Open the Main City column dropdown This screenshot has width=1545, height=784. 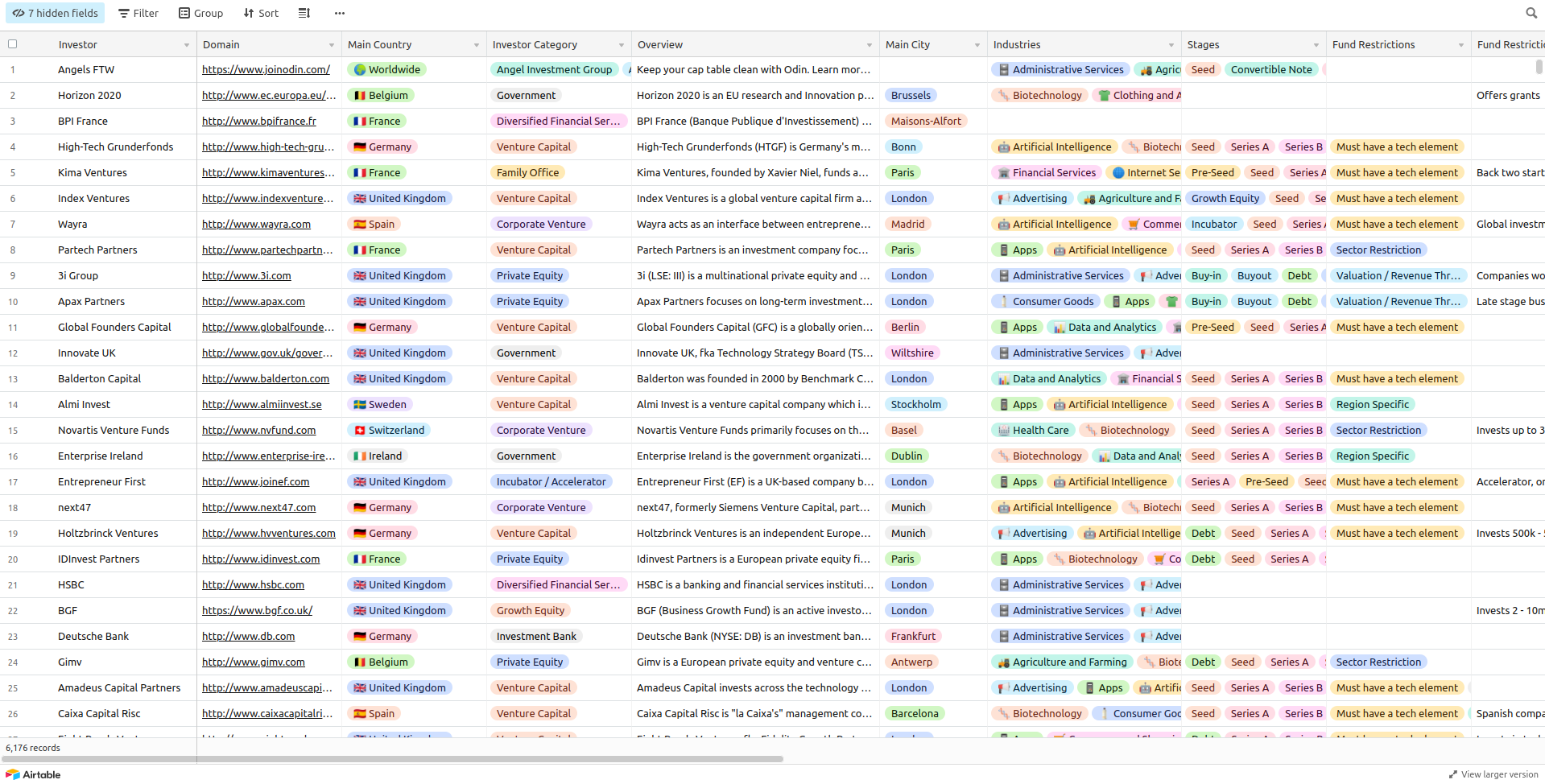pyautogui.click(x=977, y=45)
